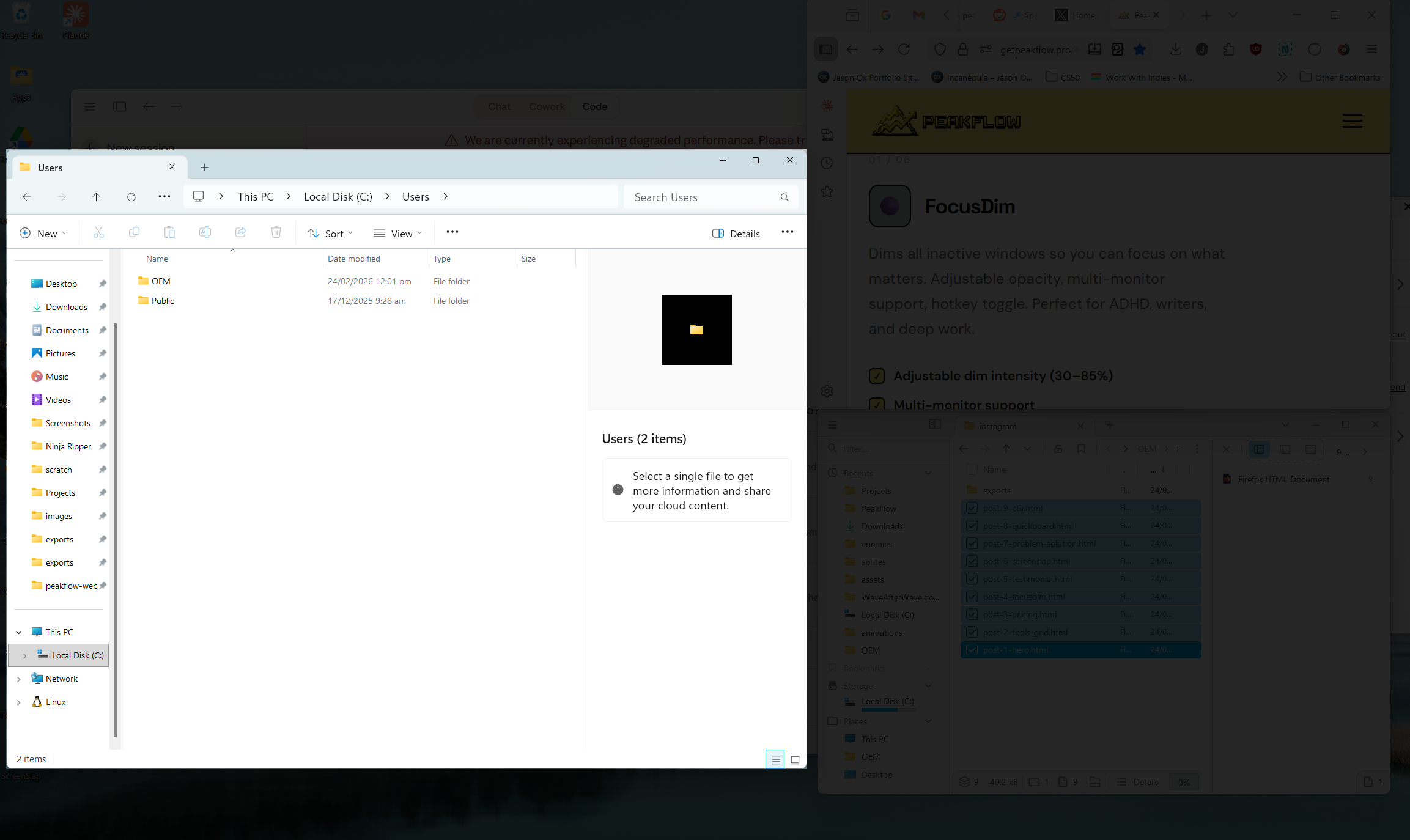Click the Rename icon in toolbar
Image resolution: width=1410 pixels, height=840 pixels.
(205, 232)
